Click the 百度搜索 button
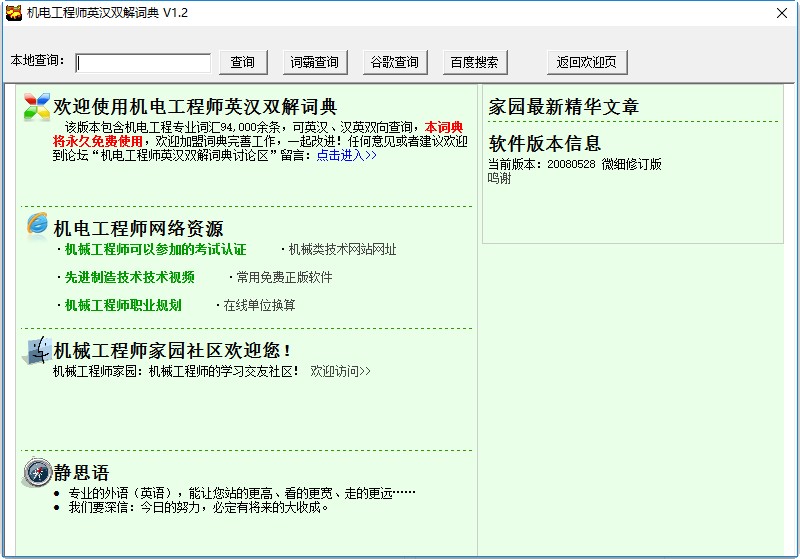The height and width of the screenshot is (559, 800). tap(475, 62)
